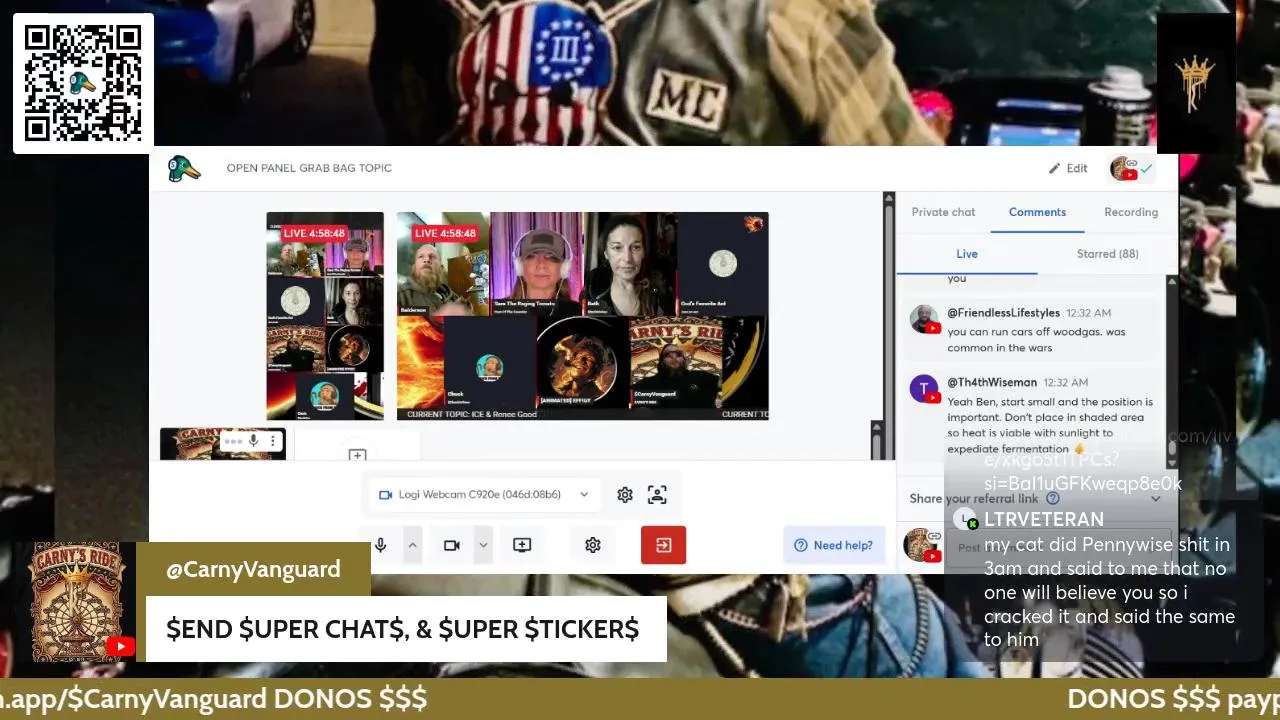This screenshot has width=1280, height=720.
Task: Click the StreamYard duck logo
Action: [x=183, y=168]
